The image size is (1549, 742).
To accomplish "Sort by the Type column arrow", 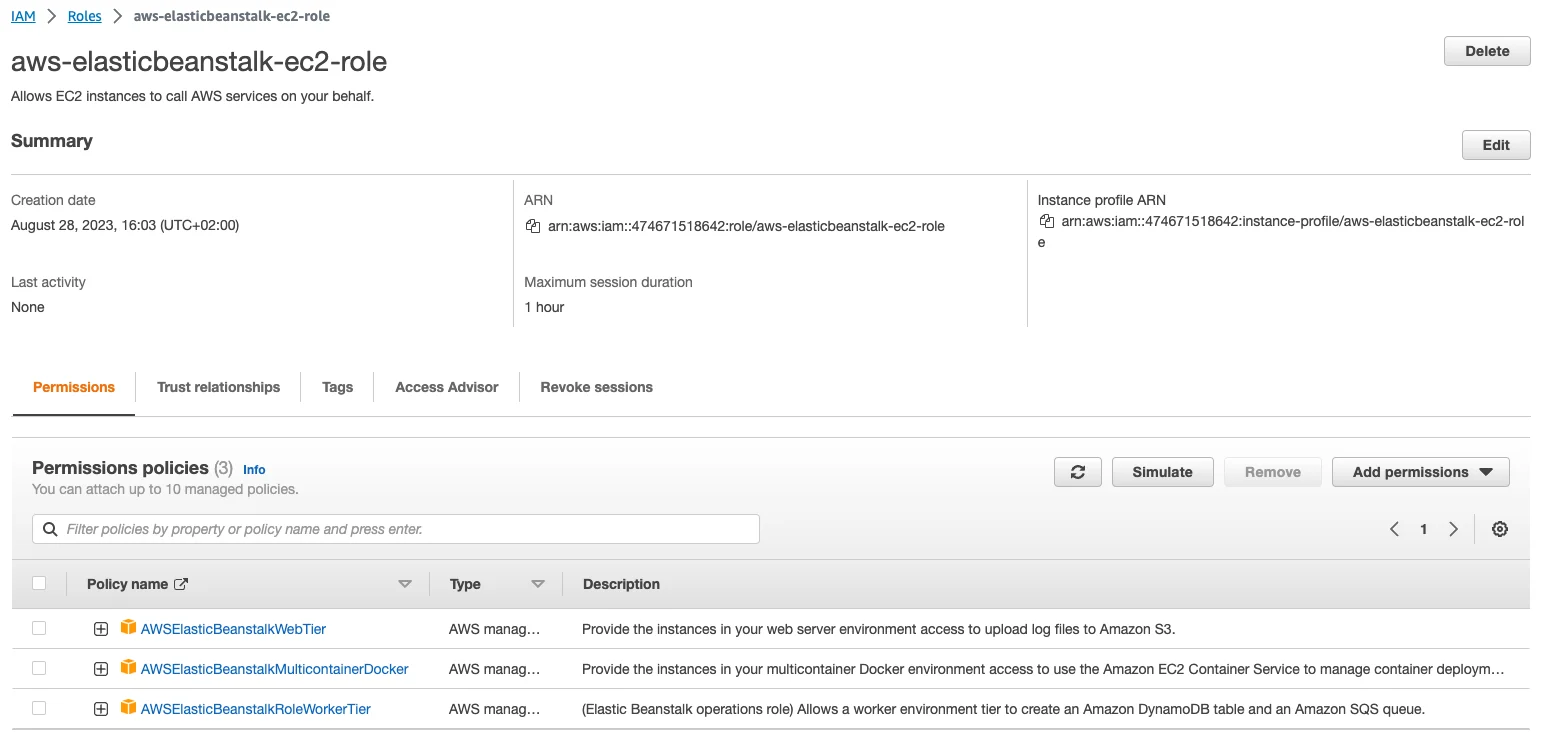I will pos(538,584).
